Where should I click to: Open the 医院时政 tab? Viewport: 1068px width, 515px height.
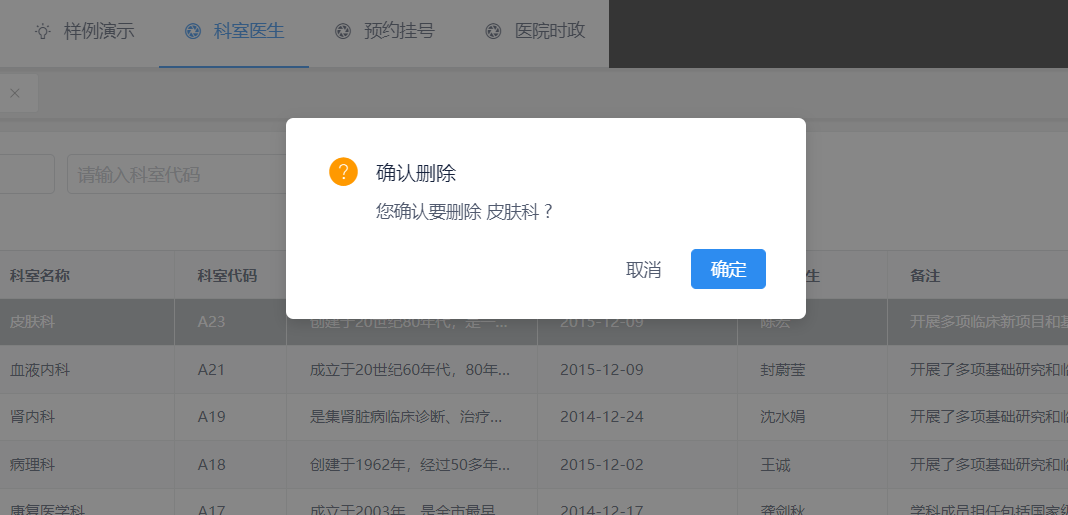click(x=535, y=31)
